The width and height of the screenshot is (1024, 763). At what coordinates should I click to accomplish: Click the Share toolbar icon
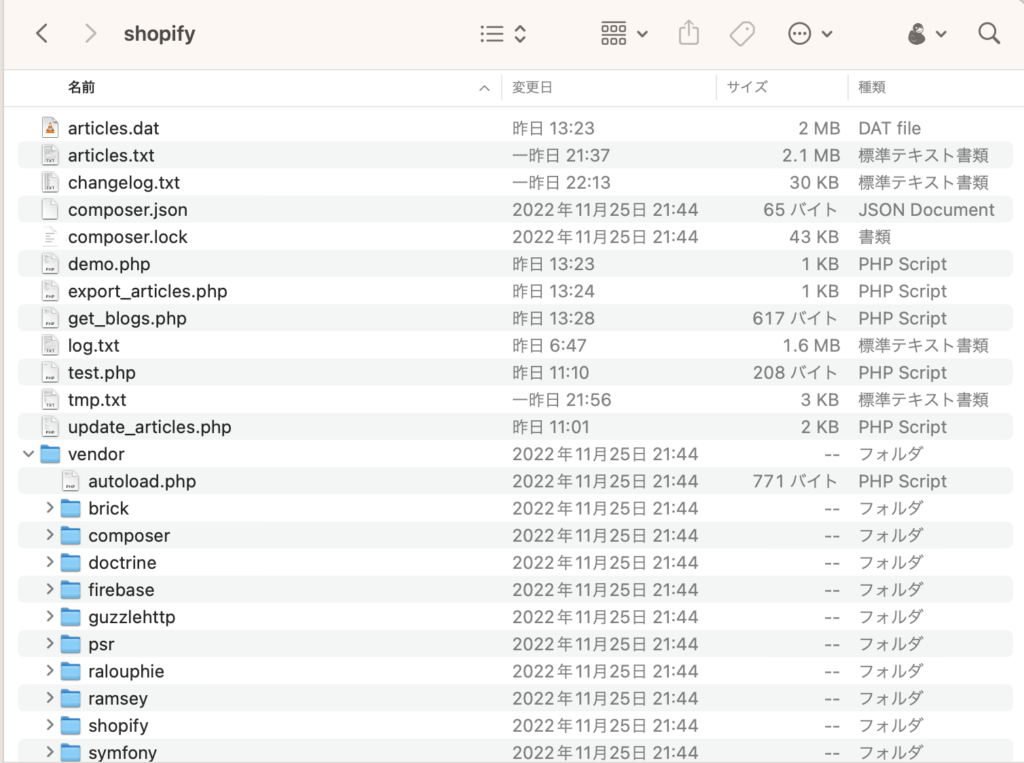(x=688, y=33)
